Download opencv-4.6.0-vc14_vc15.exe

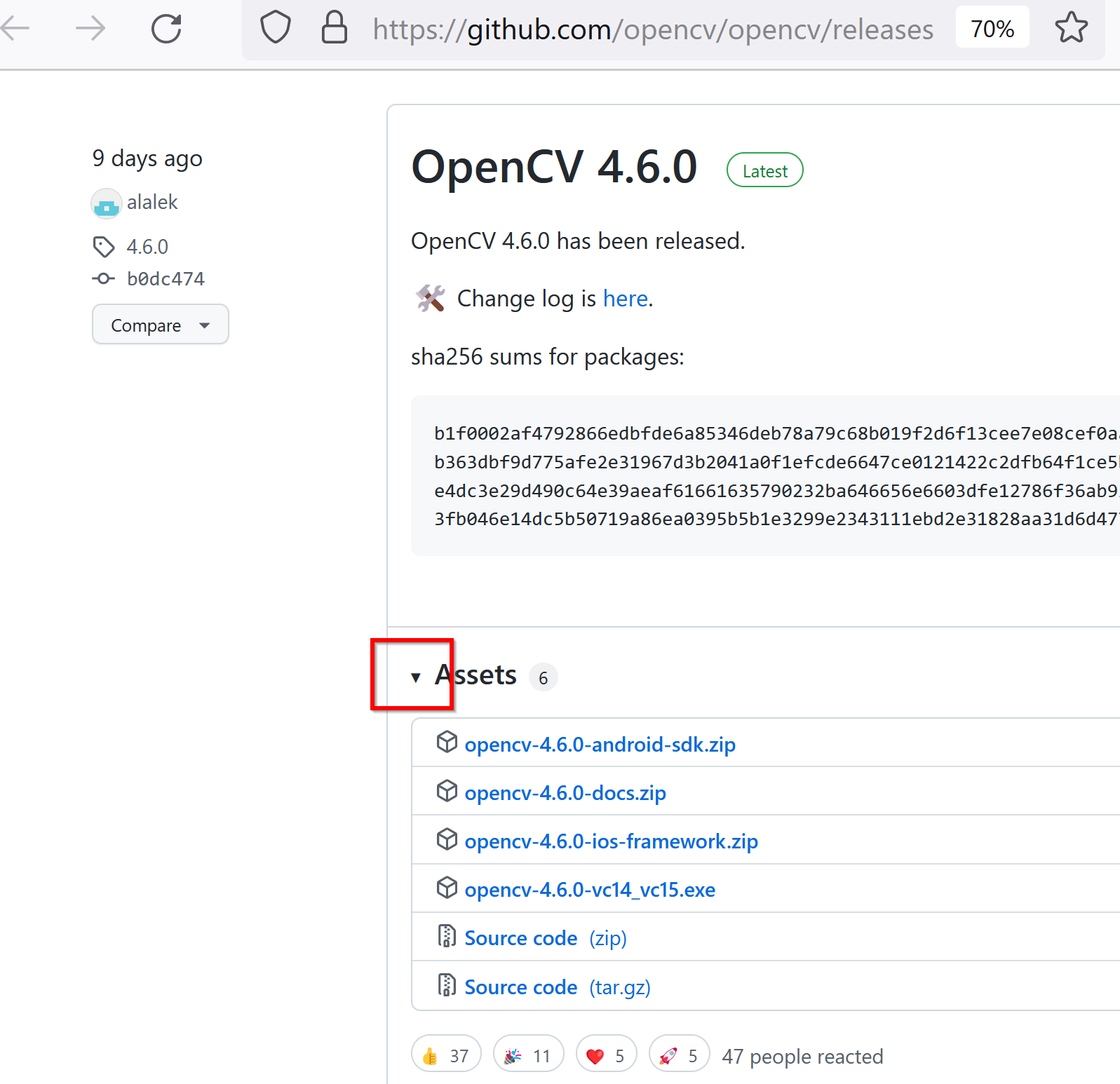click(590, 889)
